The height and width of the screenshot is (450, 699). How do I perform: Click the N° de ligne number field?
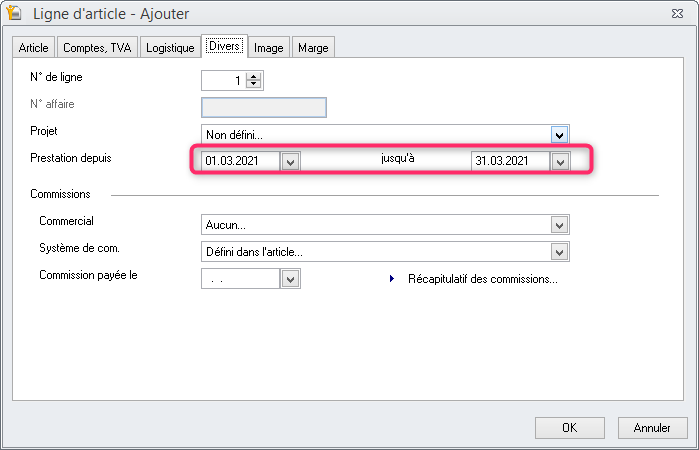(224, 82)
